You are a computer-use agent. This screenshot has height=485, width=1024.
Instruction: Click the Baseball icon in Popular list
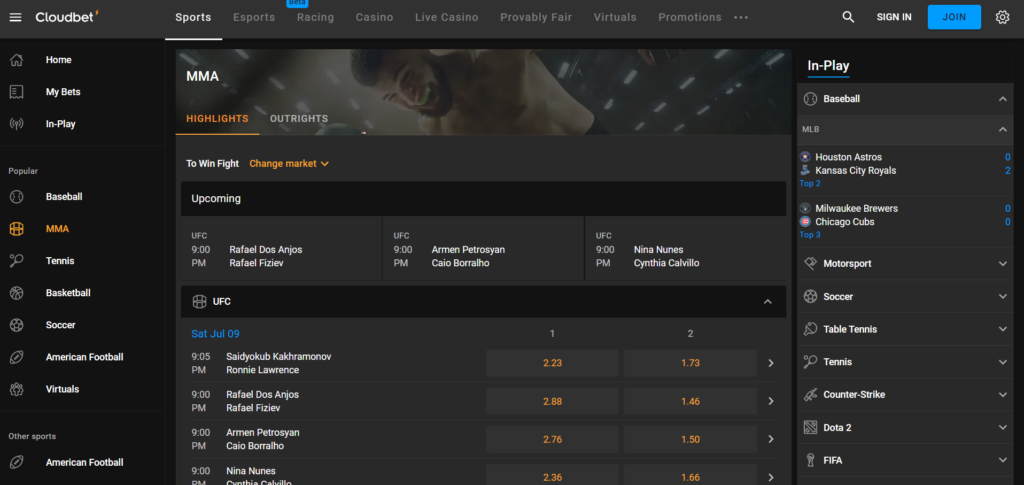17,196
